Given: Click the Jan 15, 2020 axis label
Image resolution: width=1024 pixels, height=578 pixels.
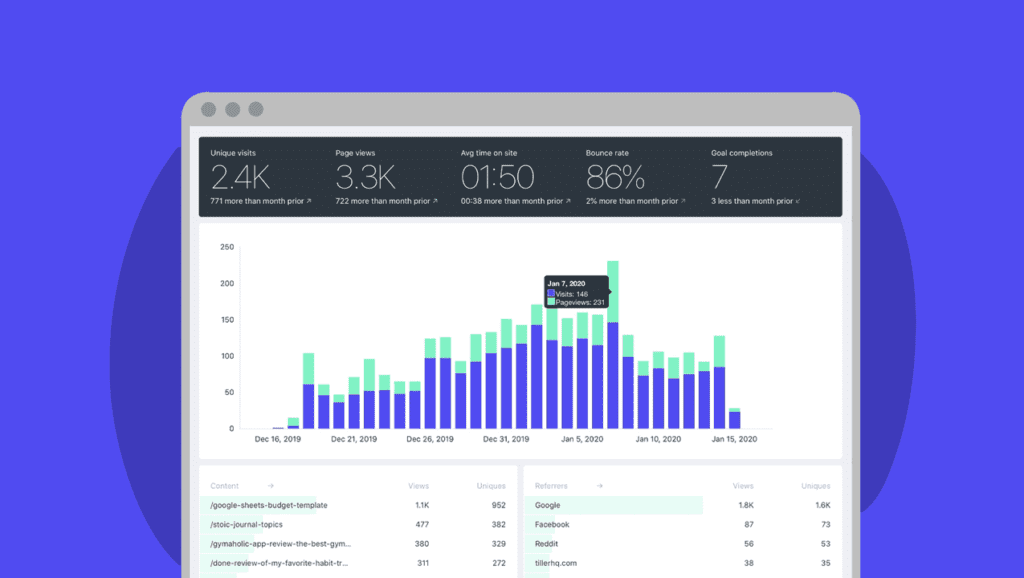Looking at the screenshot, I should click(x=735, y=439).
